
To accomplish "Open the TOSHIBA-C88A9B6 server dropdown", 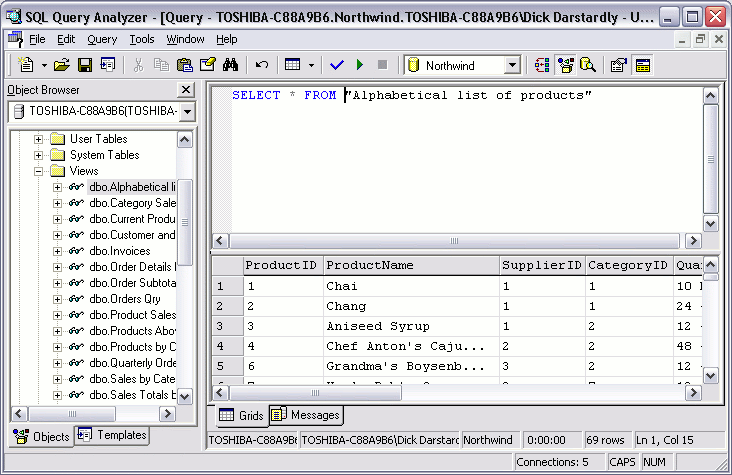I will click(x=187, y=112).
